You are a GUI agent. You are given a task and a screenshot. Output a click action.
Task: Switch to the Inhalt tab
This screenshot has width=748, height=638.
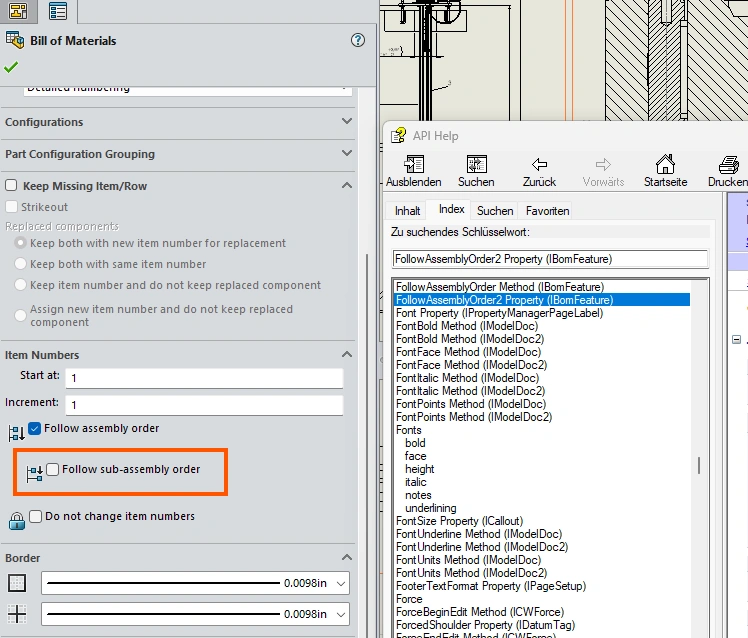coord(407,211)
